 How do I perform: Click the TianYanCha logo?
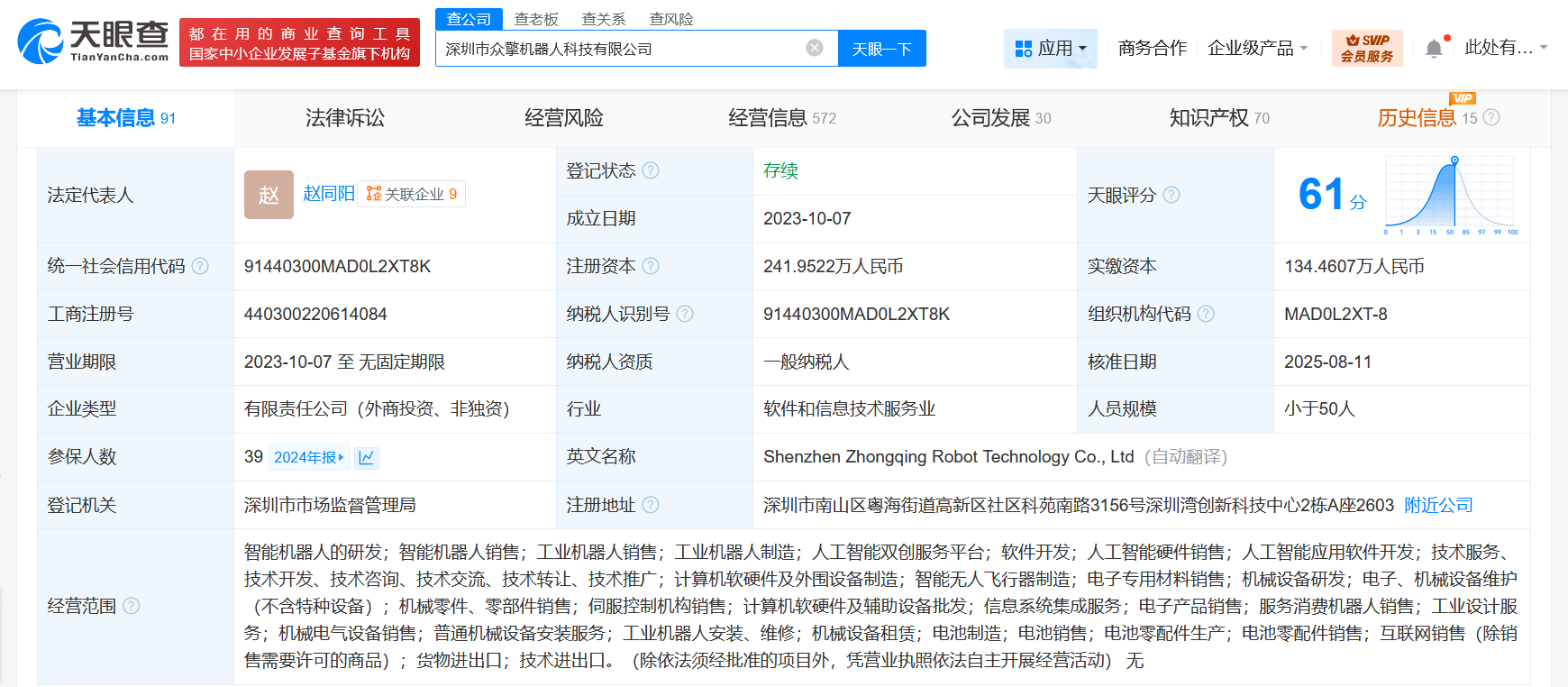(x=94, y=41)
